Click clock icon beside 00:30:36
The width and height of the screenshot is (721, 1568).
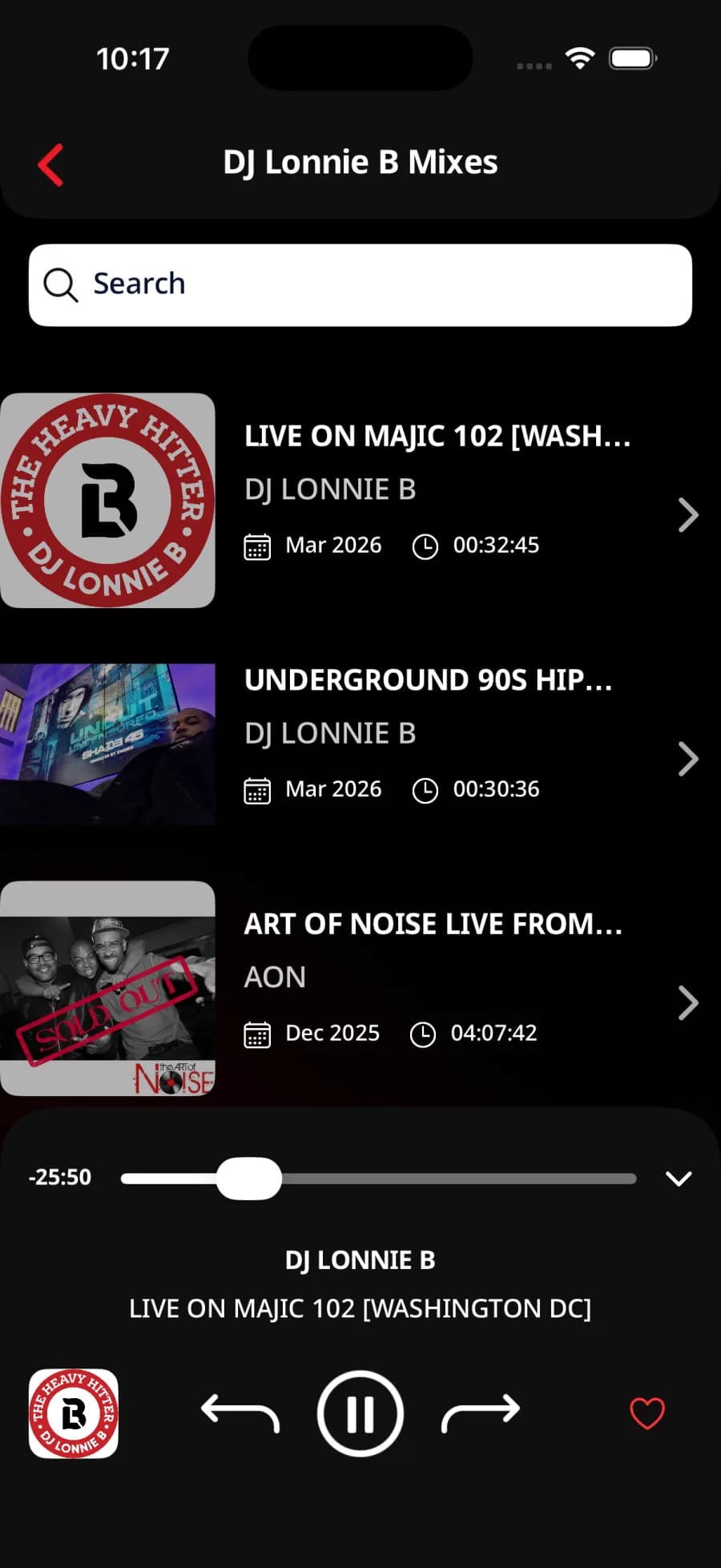[425, 791]
